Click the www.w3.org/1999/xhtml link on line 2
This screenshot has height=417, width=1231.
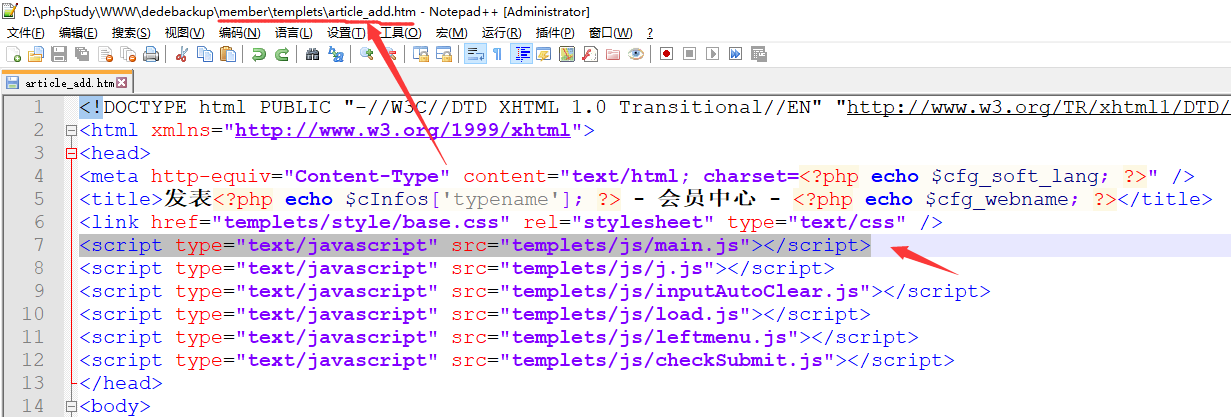click(402, 130)
